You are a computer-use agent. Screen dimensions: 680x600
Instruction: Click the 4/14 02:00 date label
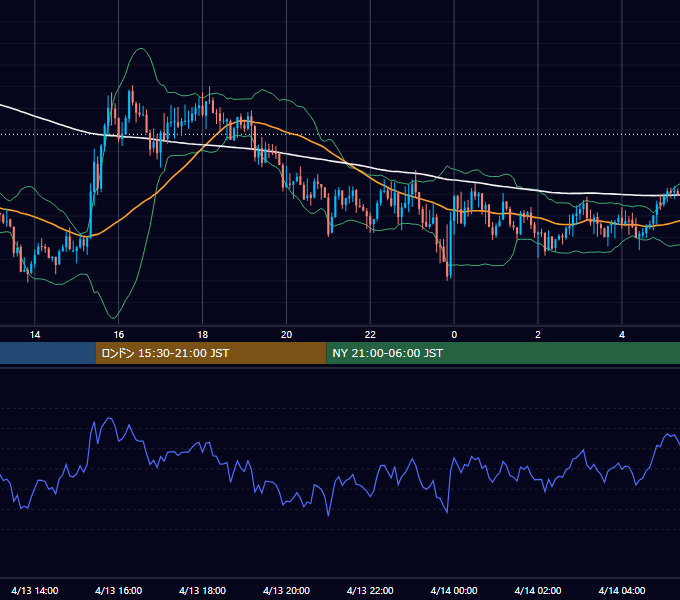[x=538, y=590]
